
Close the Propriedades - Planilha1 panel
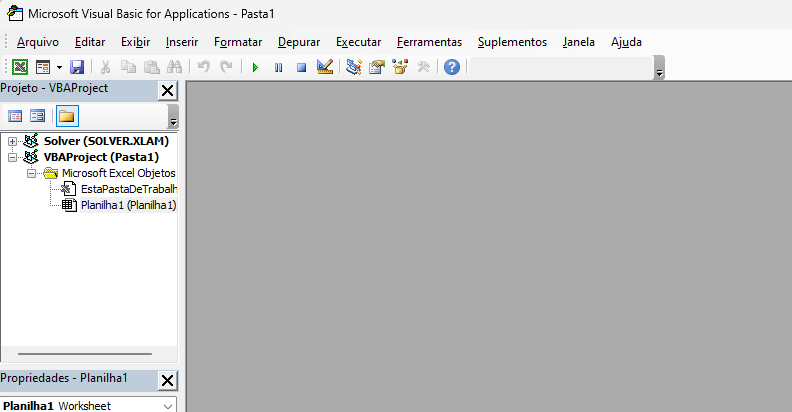coord(167,380)
